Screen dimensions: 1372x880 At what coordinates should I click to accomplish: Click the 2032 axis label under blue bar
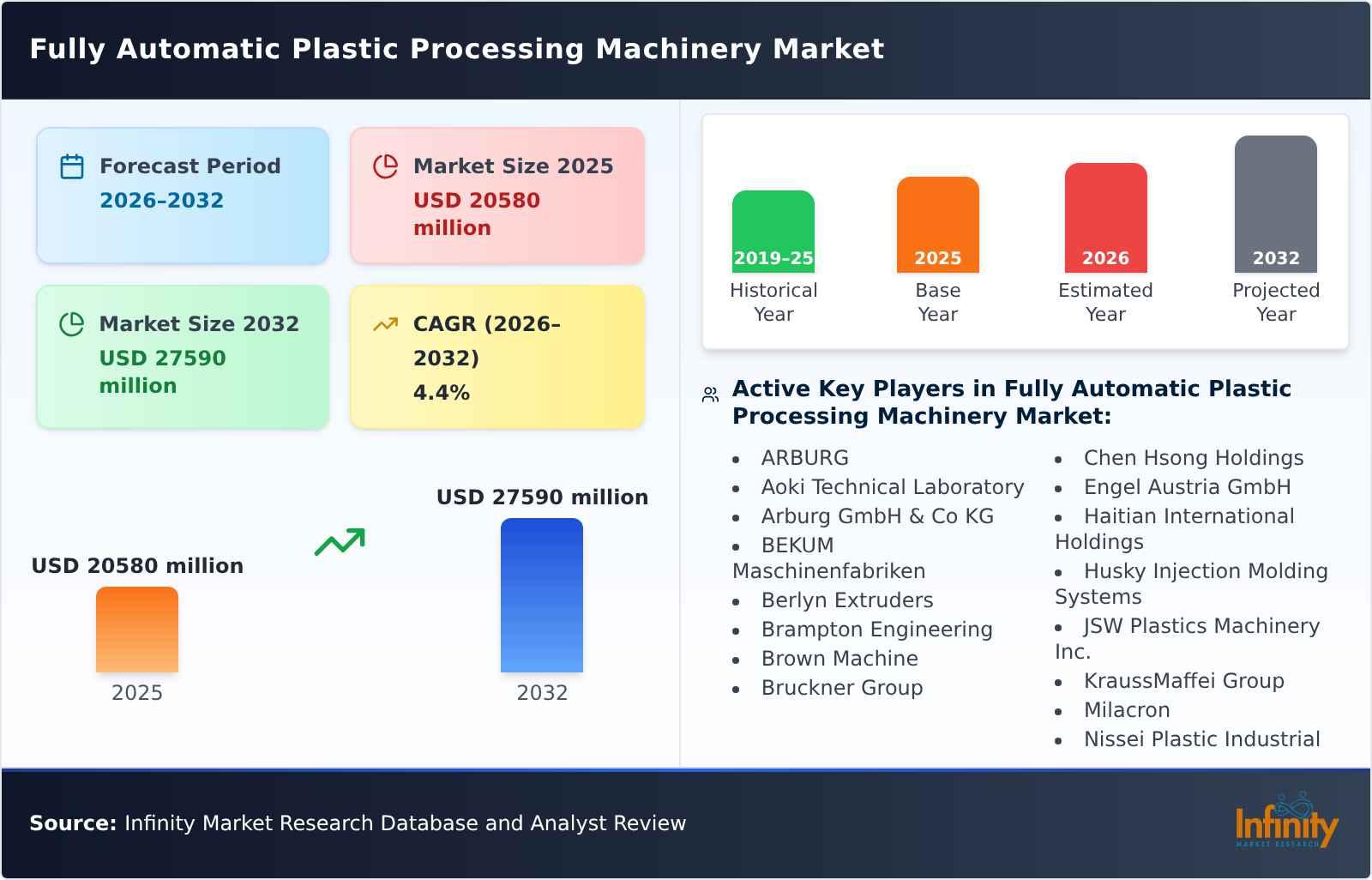click(x=542, y=693)
